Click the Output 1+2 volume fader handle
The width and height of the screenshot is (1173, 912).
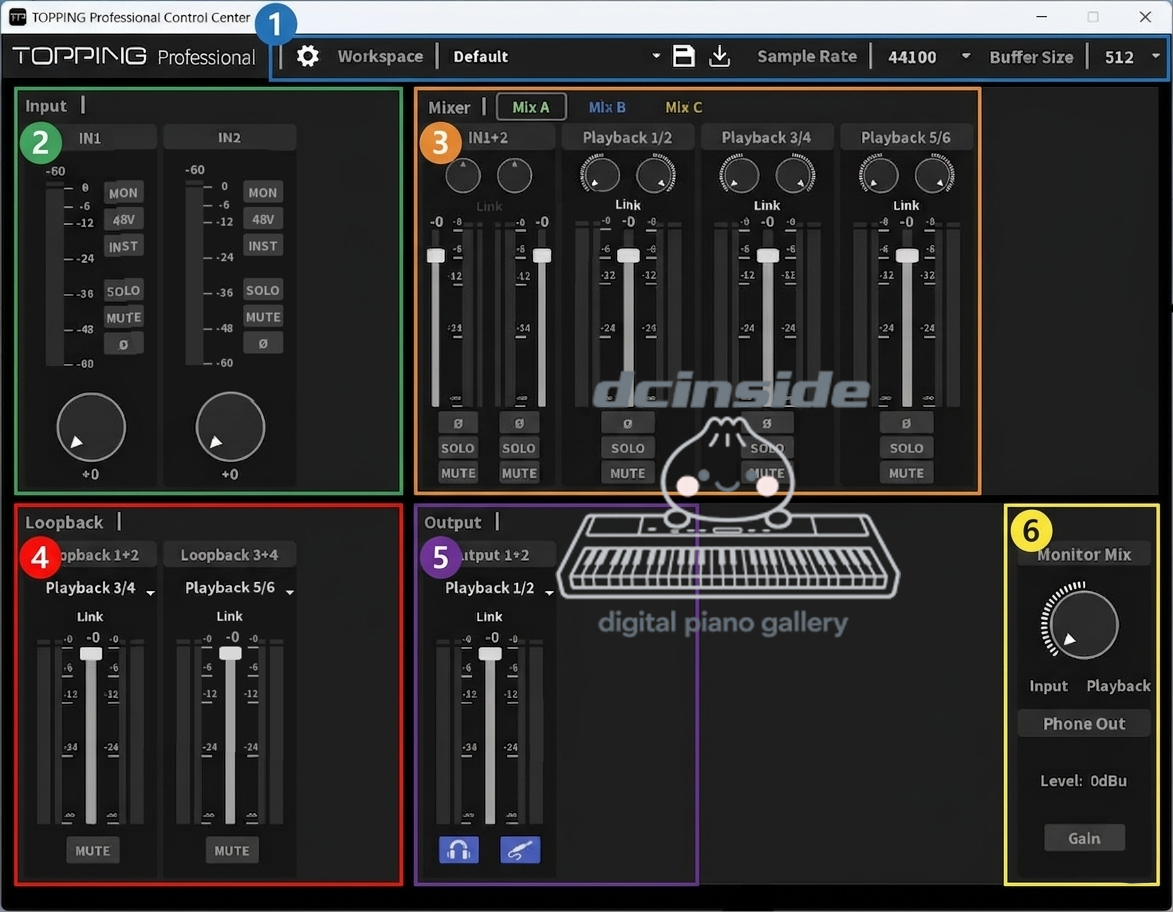490,653
